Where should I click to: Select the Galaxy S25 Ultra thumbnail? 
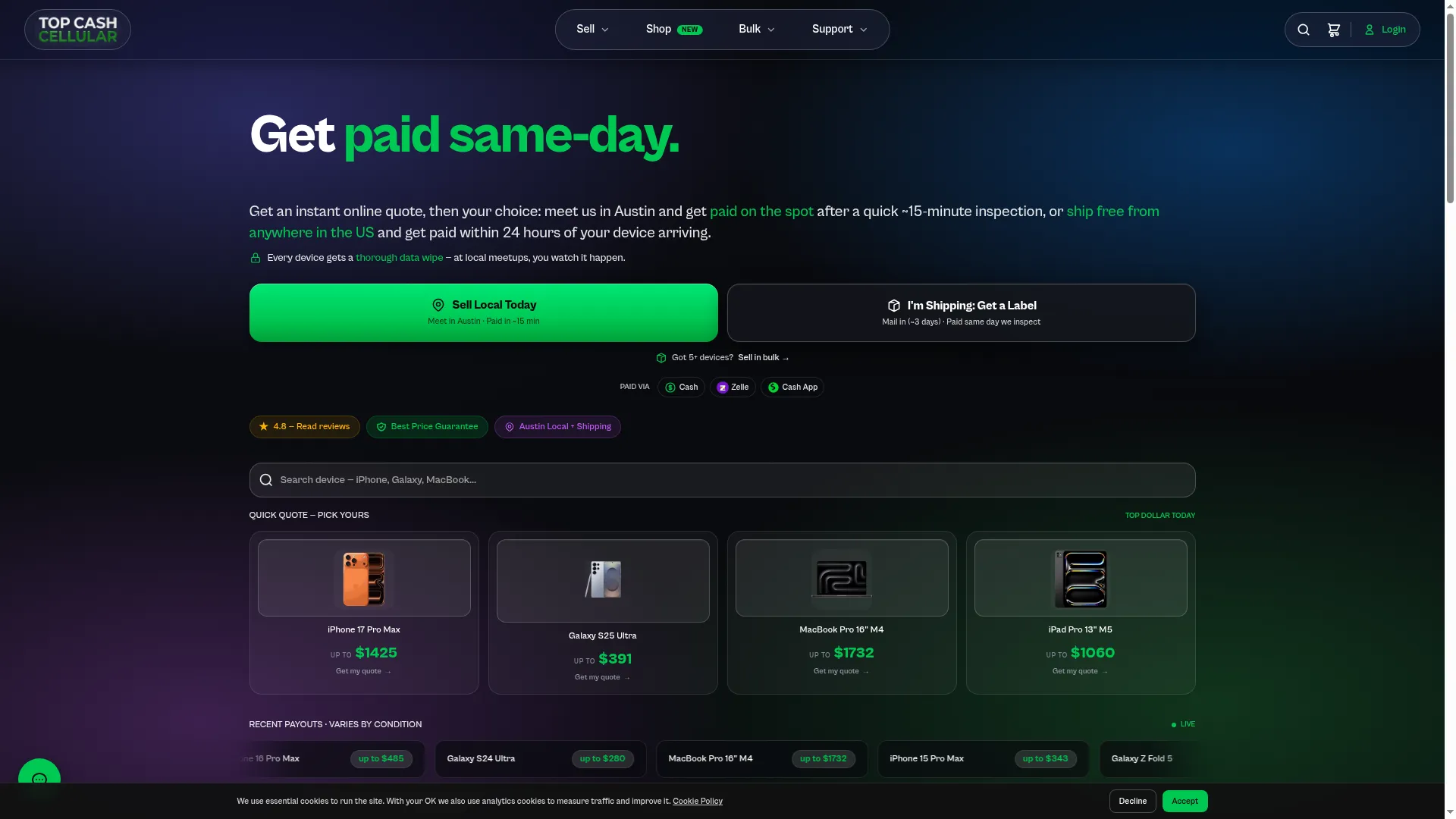coord(603,581)
